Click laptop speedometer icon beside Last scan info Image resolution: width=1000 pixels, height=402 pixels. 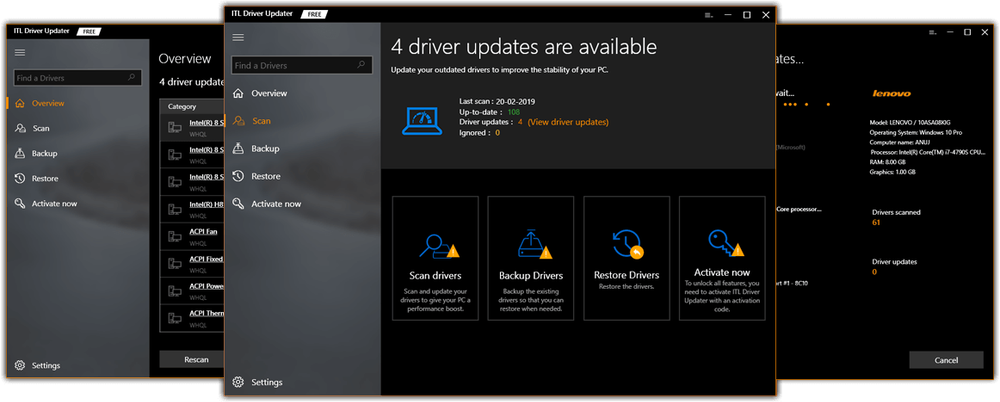pos(422,119)
